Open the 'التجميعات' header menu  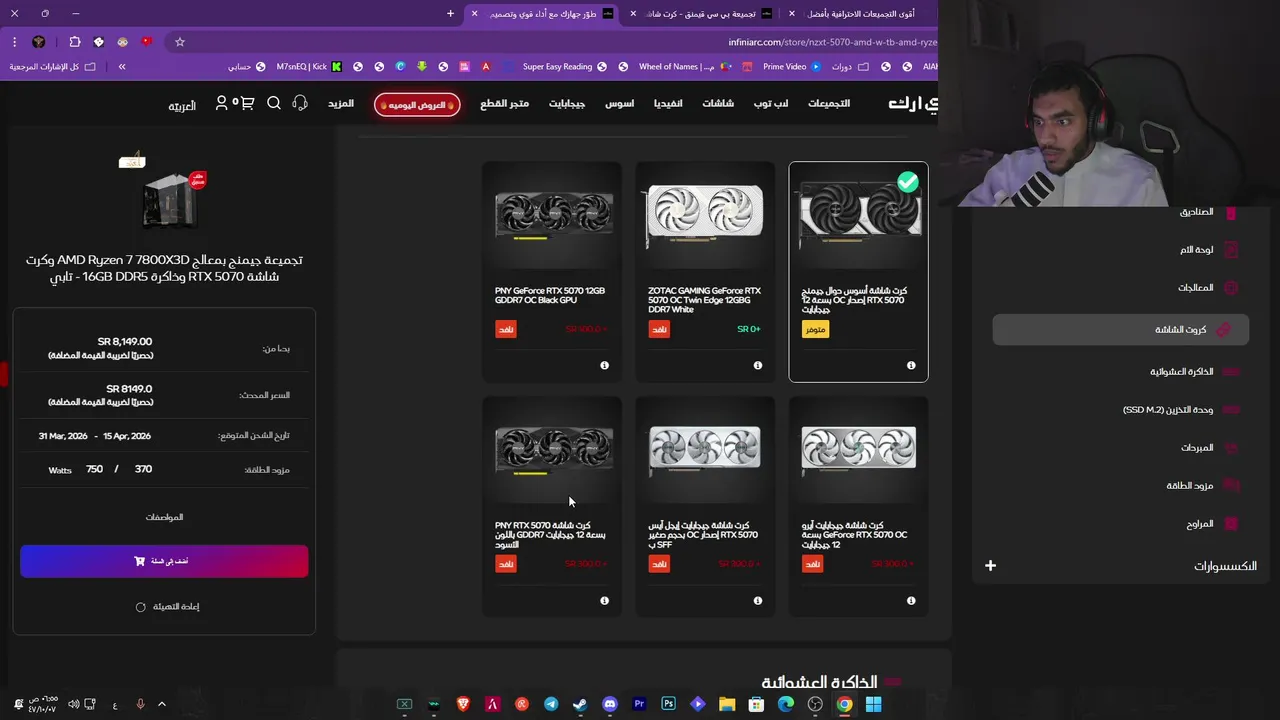[x=829, y=103]
